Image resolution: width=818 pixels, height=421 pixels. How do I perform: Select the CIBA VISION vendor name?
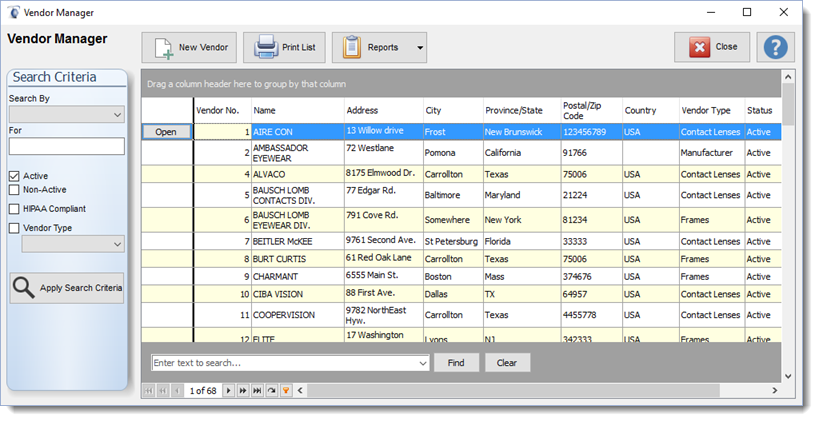point(298,294)
